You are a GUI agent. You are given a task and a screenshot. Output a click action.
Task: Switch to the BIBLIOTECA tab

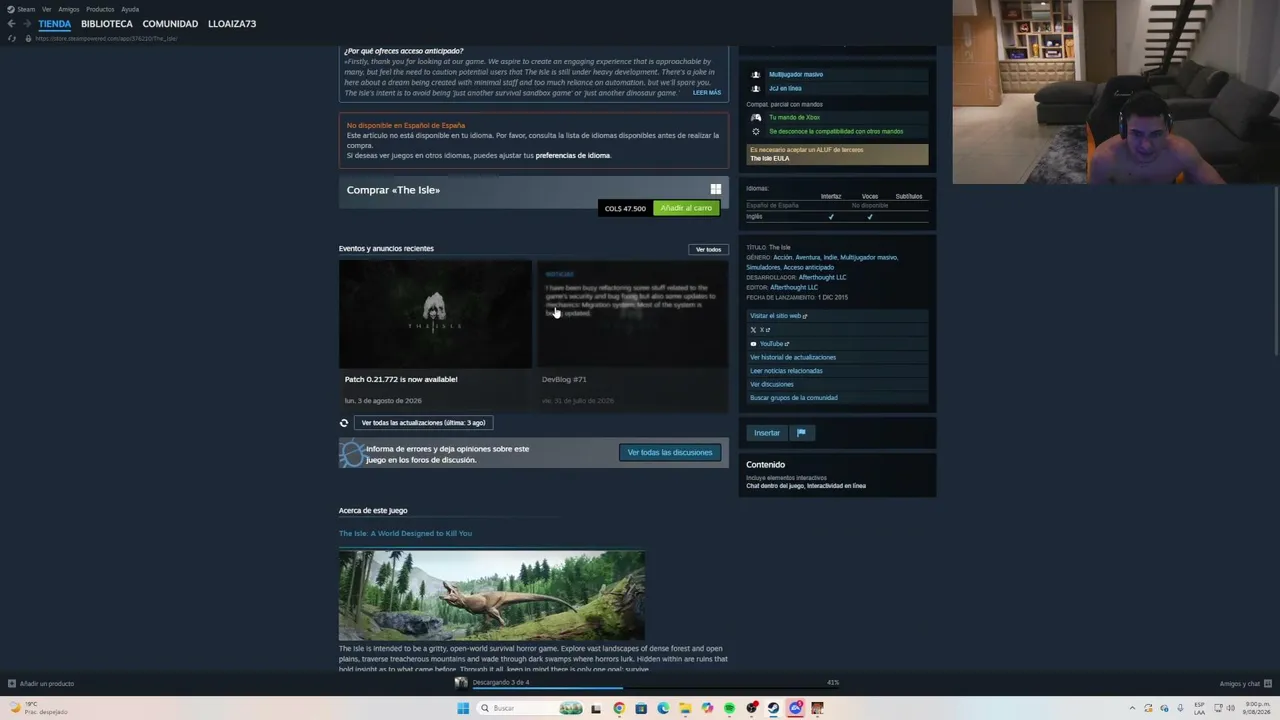(107, 24)
